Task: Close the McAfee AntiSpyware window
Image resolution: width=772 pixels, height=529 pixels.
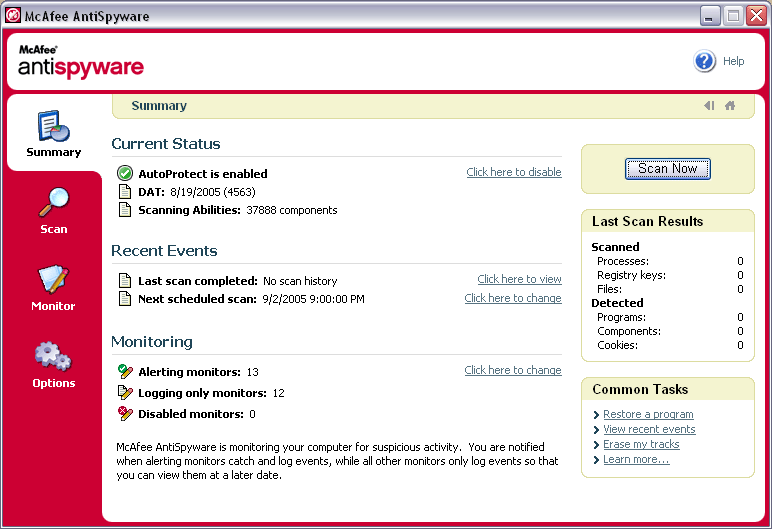Action: (756, 16)
